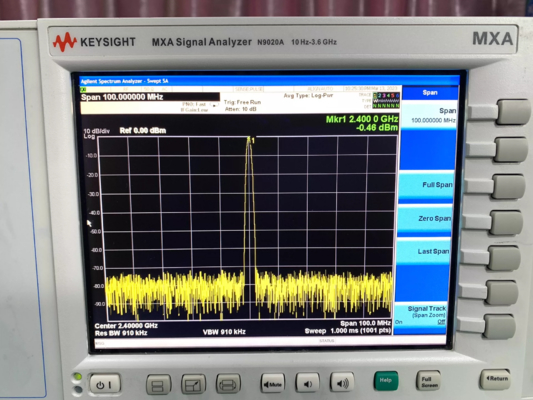Click hardware key beside Last Span label
Screen dimensions: 533x400
(504, 258)
